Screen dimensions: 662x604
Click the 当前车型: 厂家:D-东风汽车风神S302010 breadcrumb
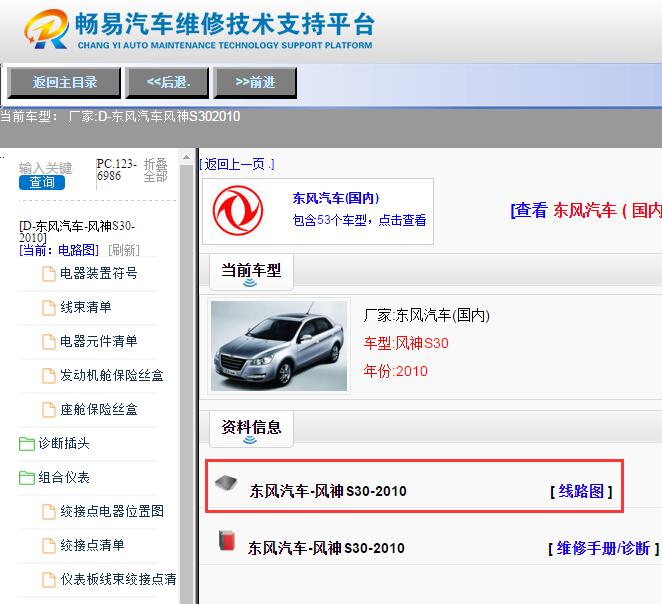click(x=120, y=116)
